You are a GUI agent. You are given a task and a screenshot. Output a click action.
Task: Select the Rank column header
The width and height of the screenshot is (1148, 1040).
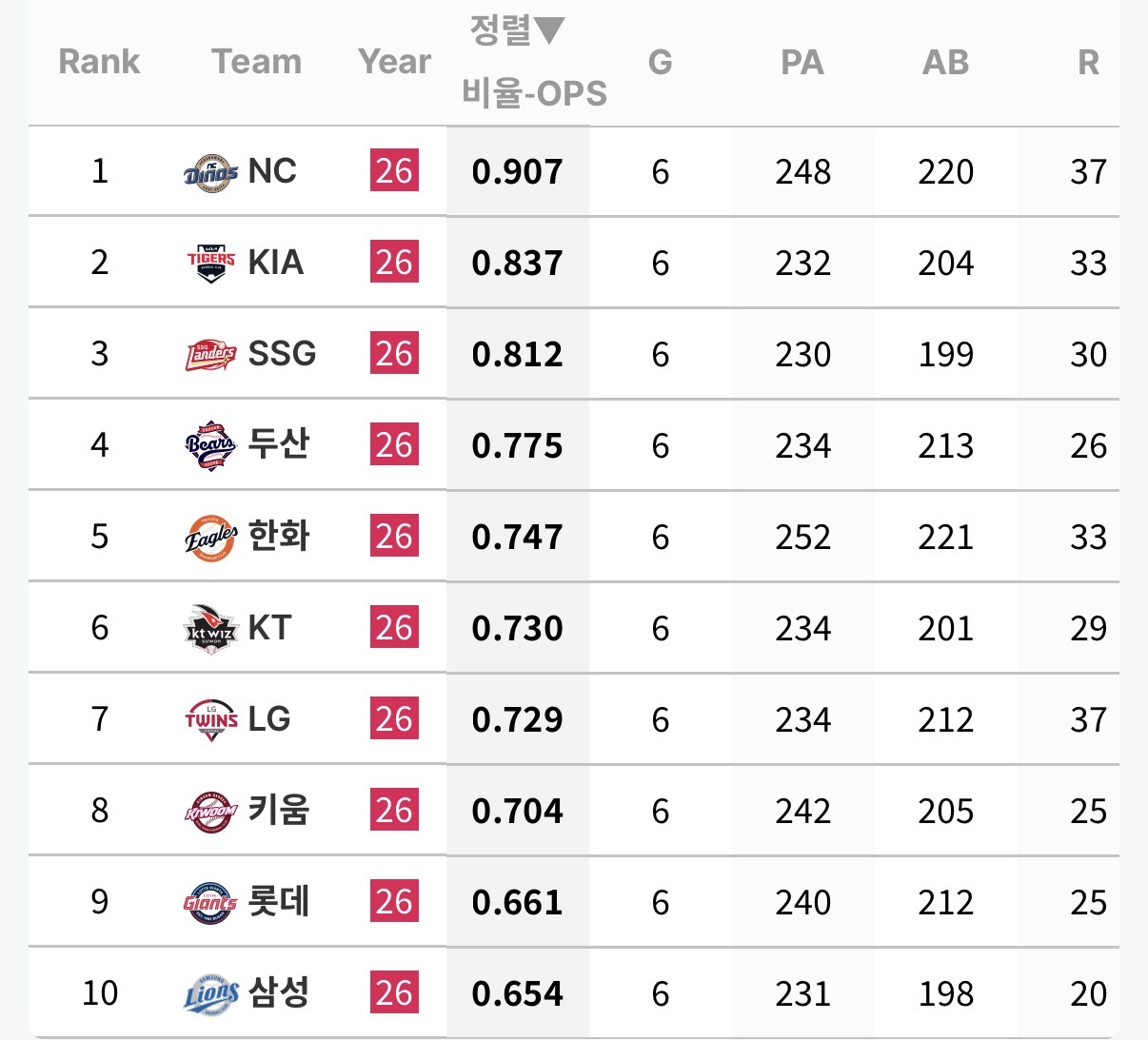click(x=99, y=62)
